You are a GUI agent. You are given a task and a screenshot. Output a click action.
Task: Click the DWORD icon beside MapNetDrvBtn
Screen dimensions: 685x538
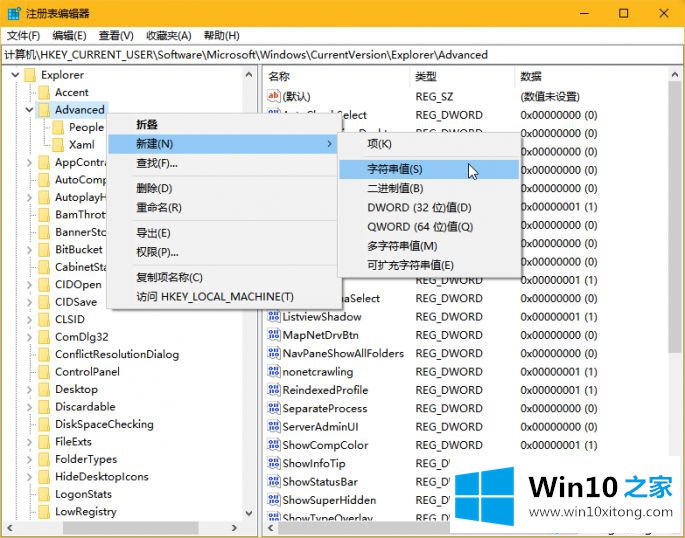(273, 335)
